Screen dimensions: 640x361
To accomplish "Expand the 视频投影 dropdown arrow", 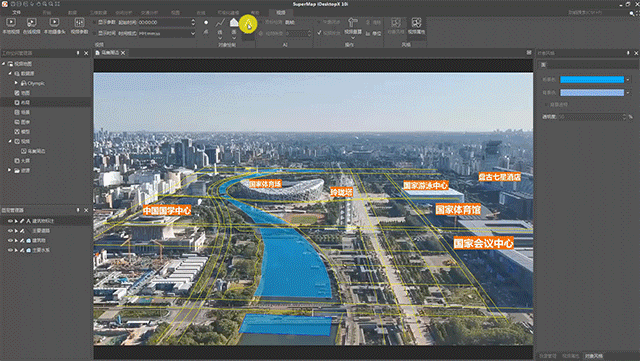I will pyautogui.click(x=353, y=38).
